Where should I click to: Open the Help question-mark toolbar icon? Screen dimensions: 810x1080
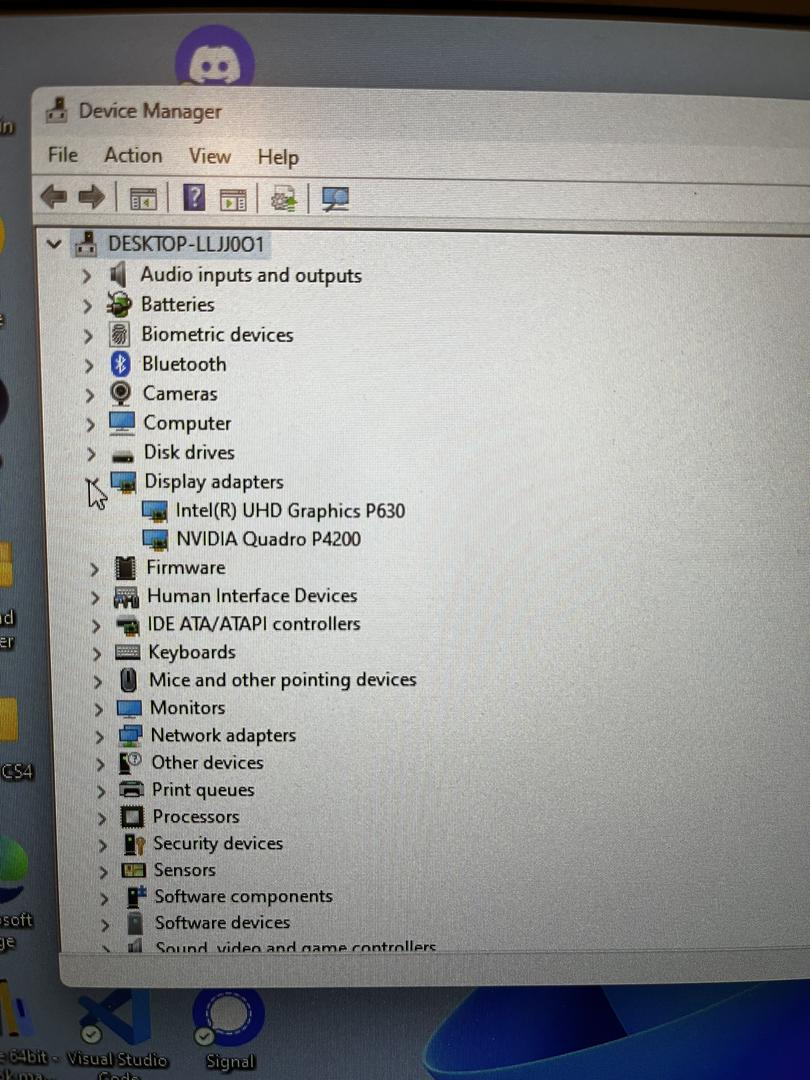(194, 198)
